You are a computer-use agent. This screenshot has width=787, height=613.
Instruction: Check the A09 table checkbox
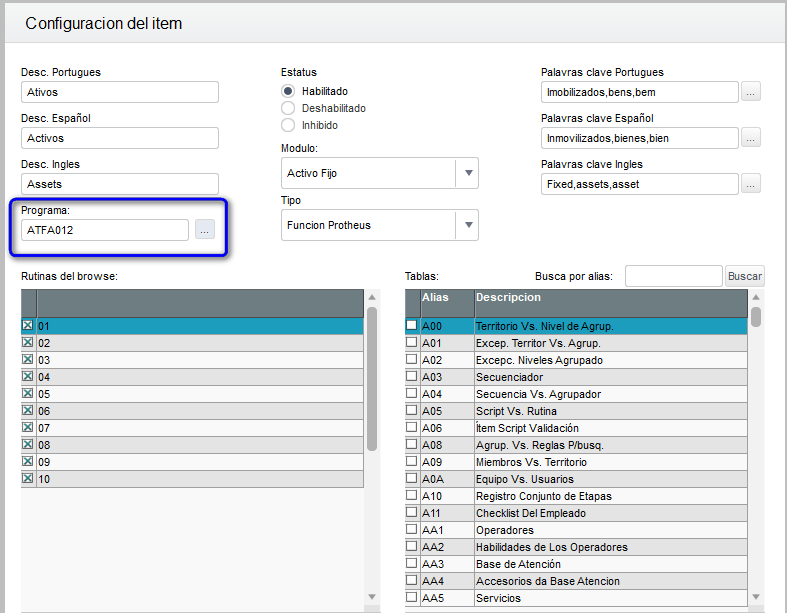[x=412, y=461]
